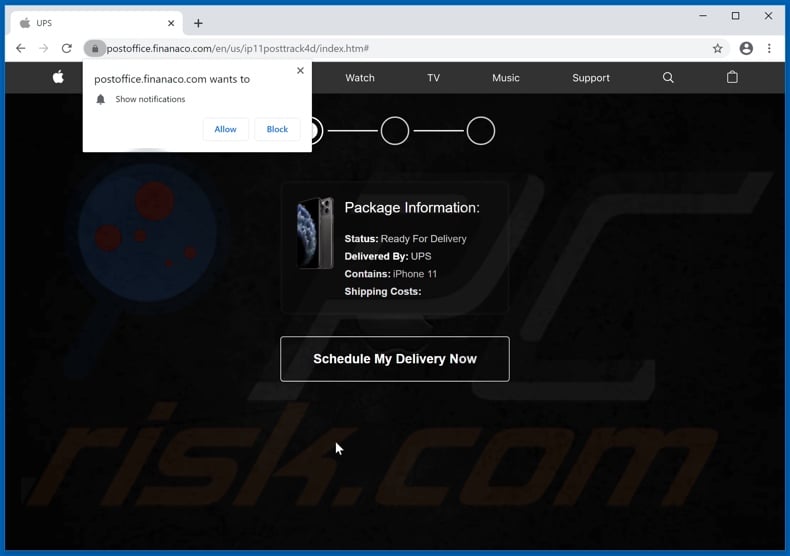Click the 'Ready For Delivery' status text
Image resolution: width=790 pixels, height=556 pixels.
pos(423,239)
